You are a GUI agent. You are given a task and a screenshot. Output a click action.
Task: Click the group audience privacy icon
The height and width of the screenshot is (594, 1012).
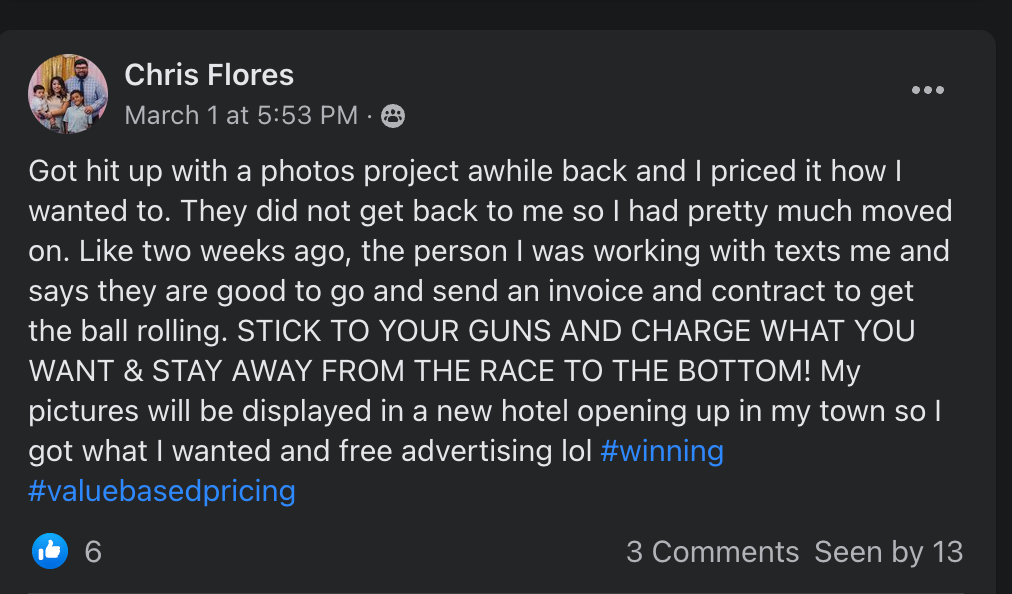pyautogui.click(x=394, y=116)
